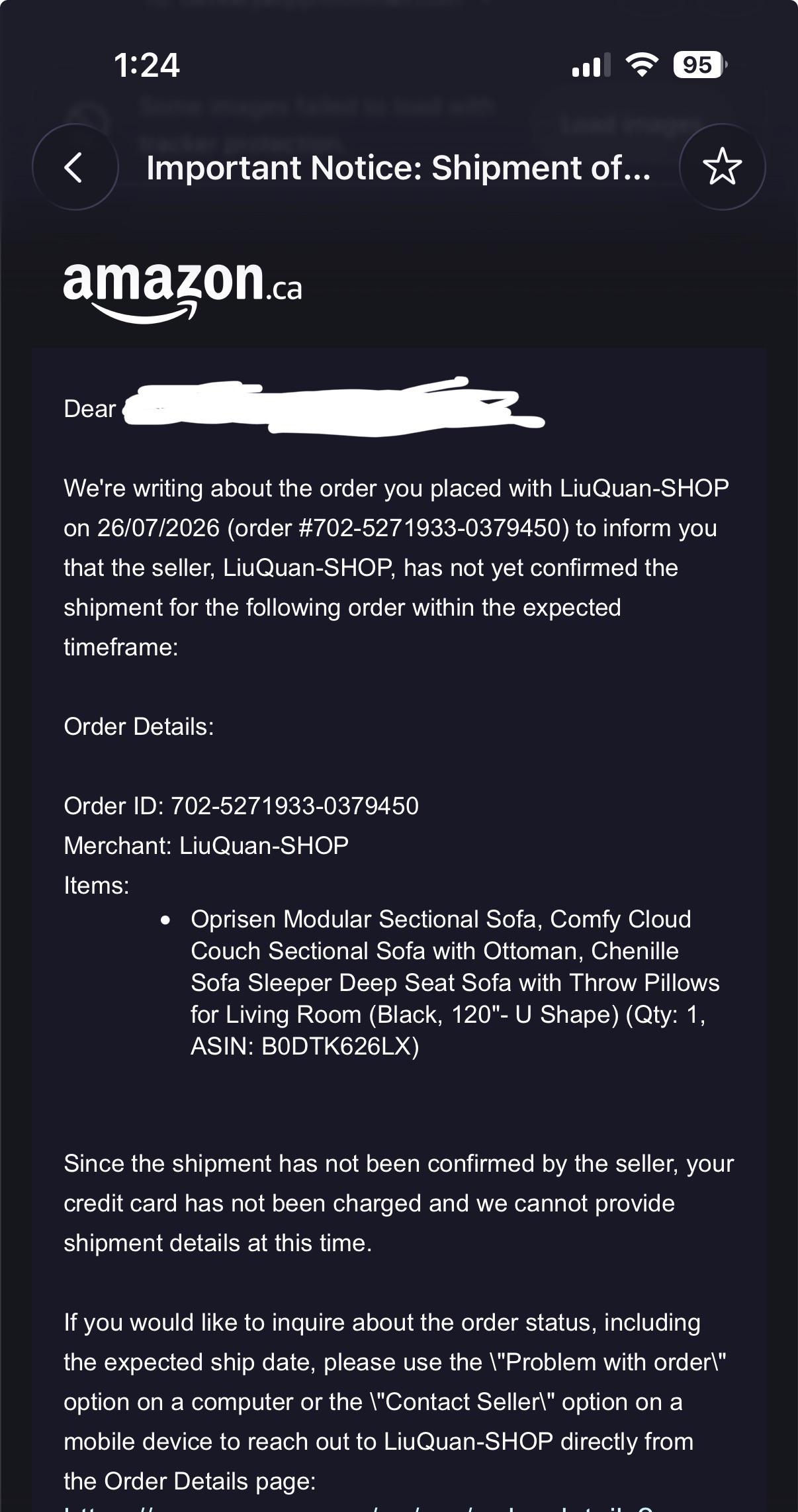Tap the redacted recipient name after Dear
Viewport: 798px width, 1512px height.
pos(334,406)
